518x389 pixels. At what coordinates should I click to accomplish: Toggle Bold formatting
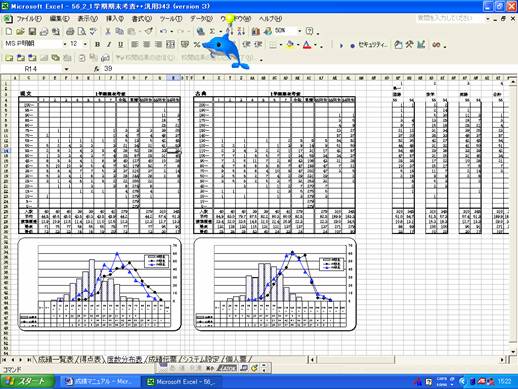[97, 44]
